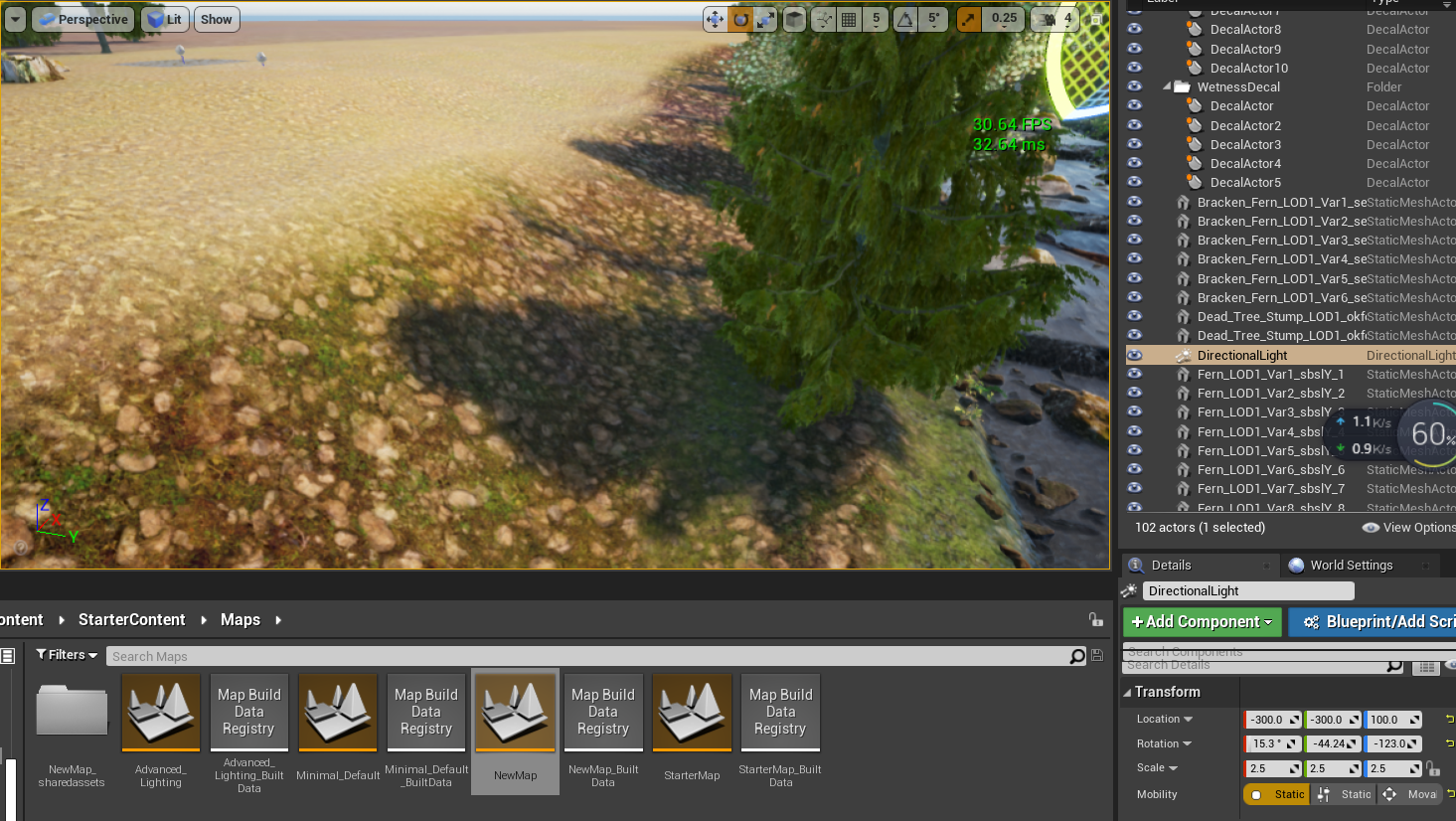This screenshot has height=821, width=1456.
Task: Hide DecalActor8 with its eye icon
Action: tap(1135, 29)
